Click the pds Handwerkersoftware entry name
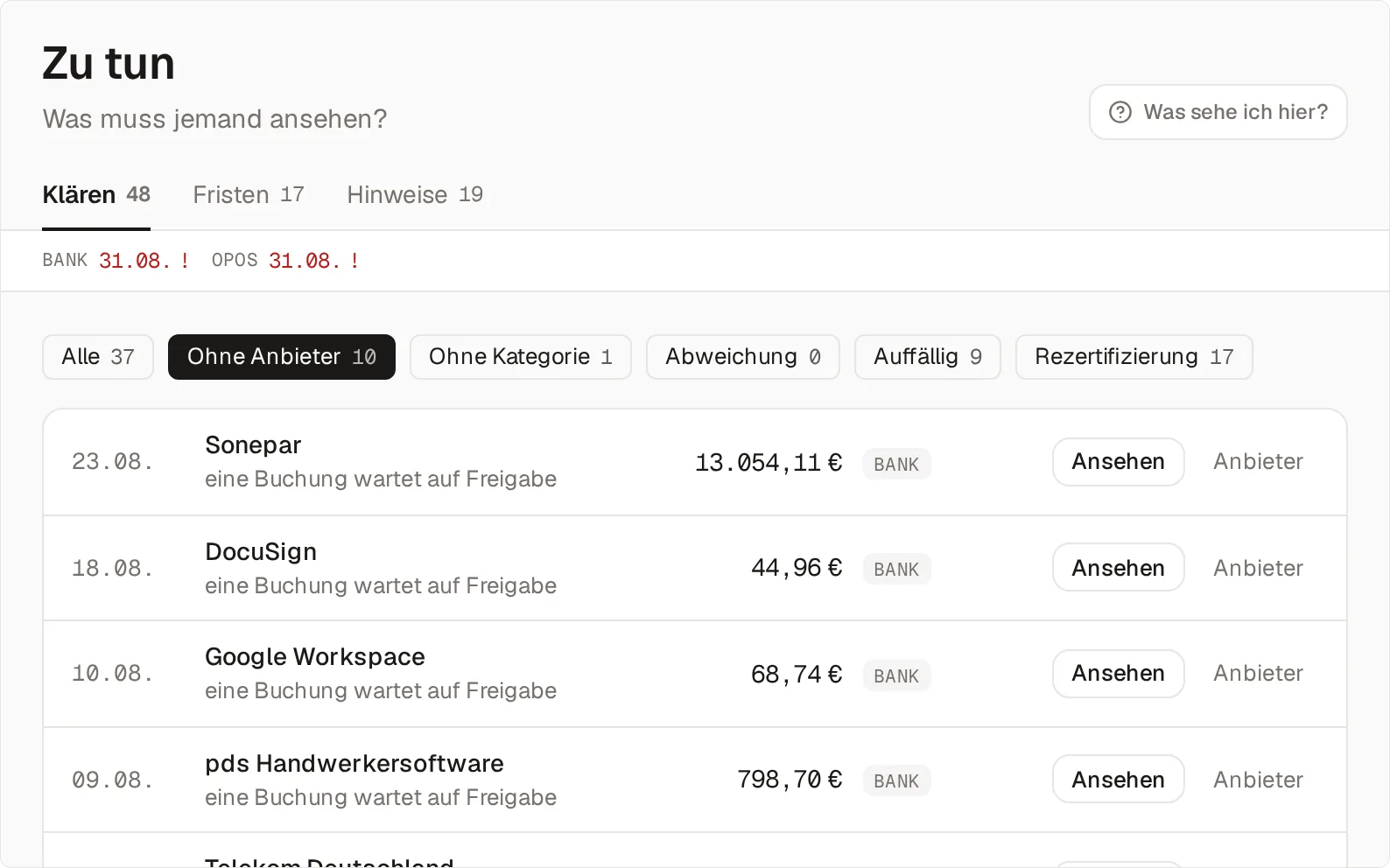 [355, 764]
